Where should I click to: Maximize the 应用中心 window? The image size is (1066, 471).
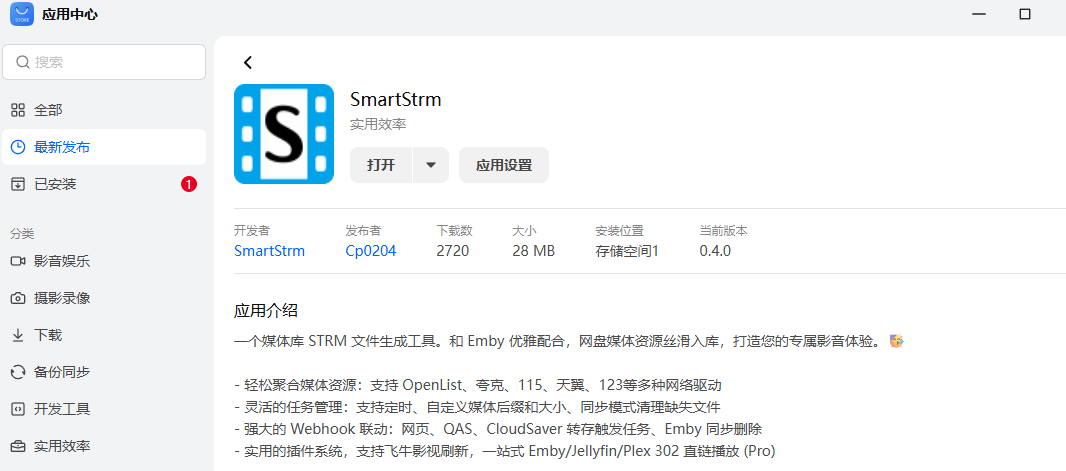pyautogui.click(x=1025, y=14)
